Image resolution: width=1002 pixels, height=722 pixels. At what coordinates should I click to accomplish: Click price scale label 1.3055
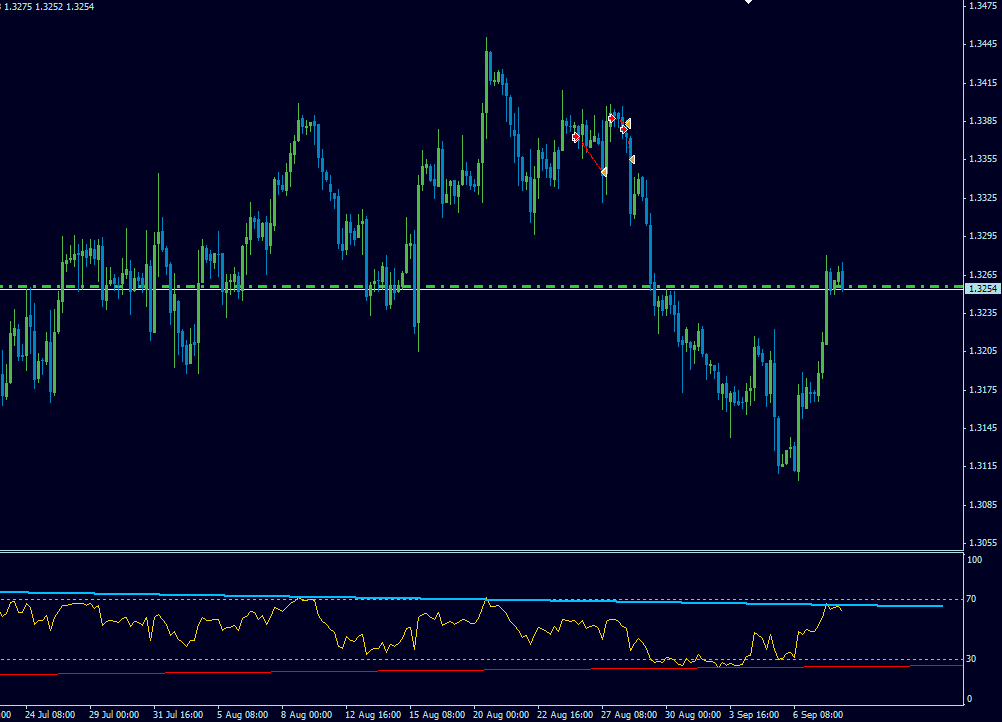983,542
